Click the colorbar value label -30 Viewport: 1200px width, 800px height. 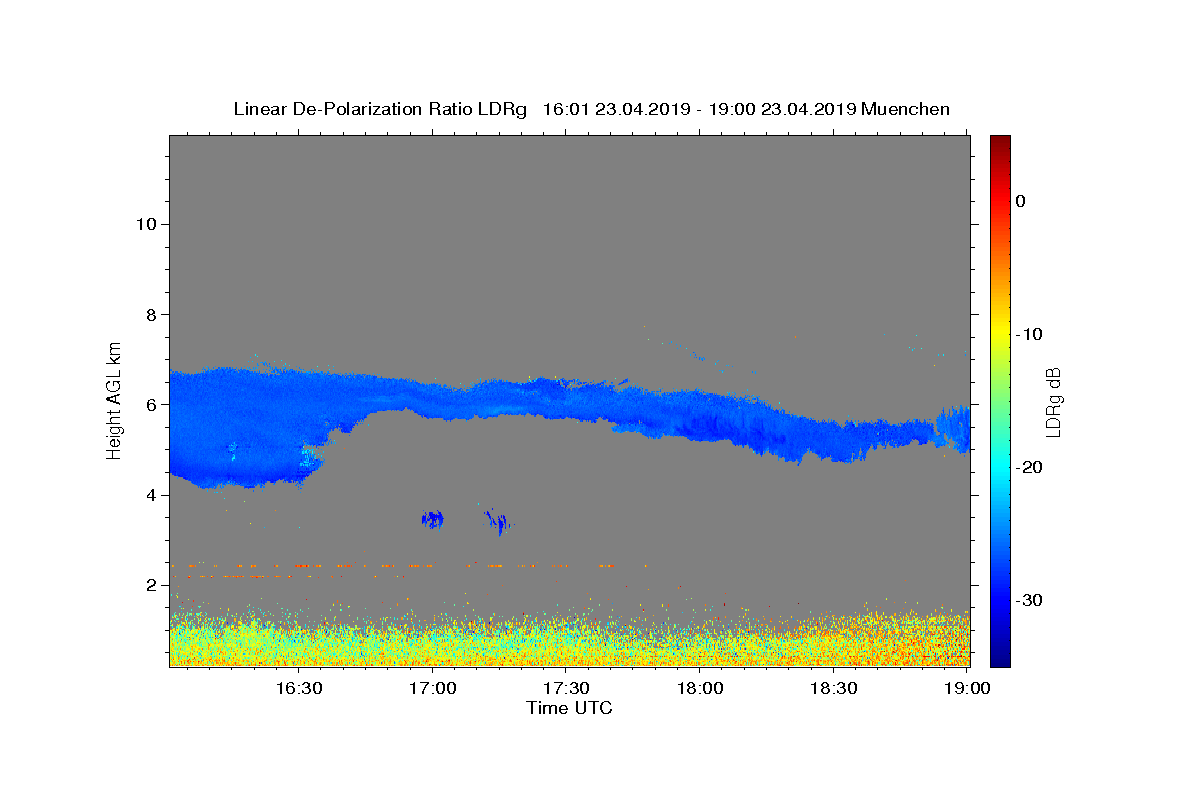[1030, 600]
